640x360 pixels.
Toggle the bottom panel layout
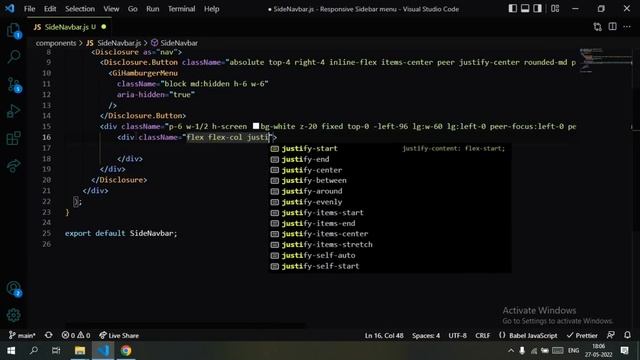coord(525,9)
